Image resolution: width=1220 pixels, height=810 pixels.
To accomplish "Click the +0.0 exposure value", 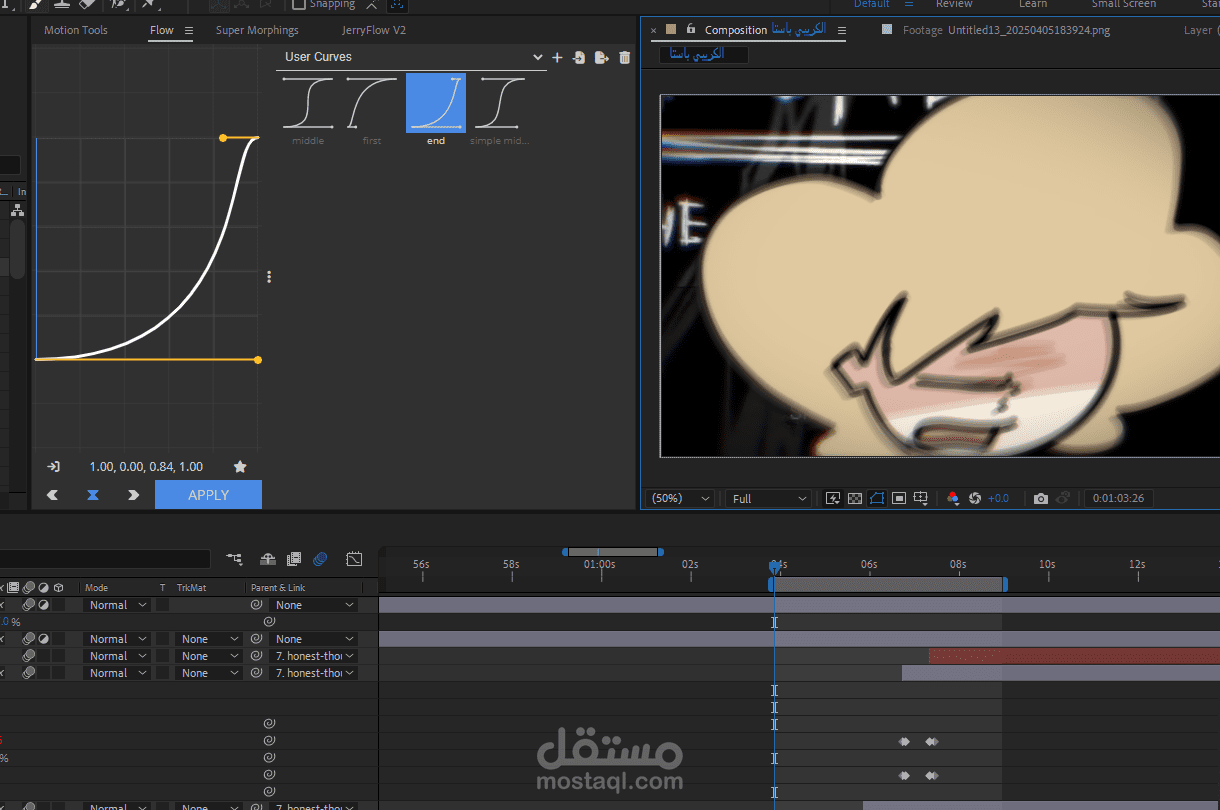I will (999, 498).
